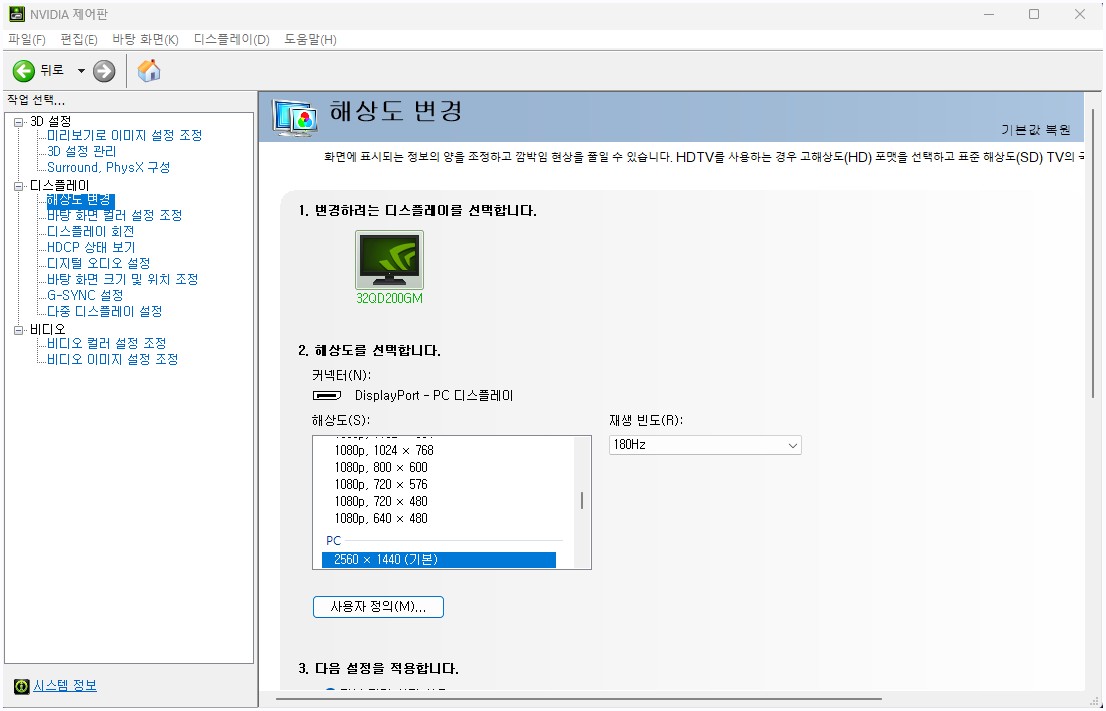
Task: Open the 디스플레이(D) menu
Action: click(x=231, y=40)
